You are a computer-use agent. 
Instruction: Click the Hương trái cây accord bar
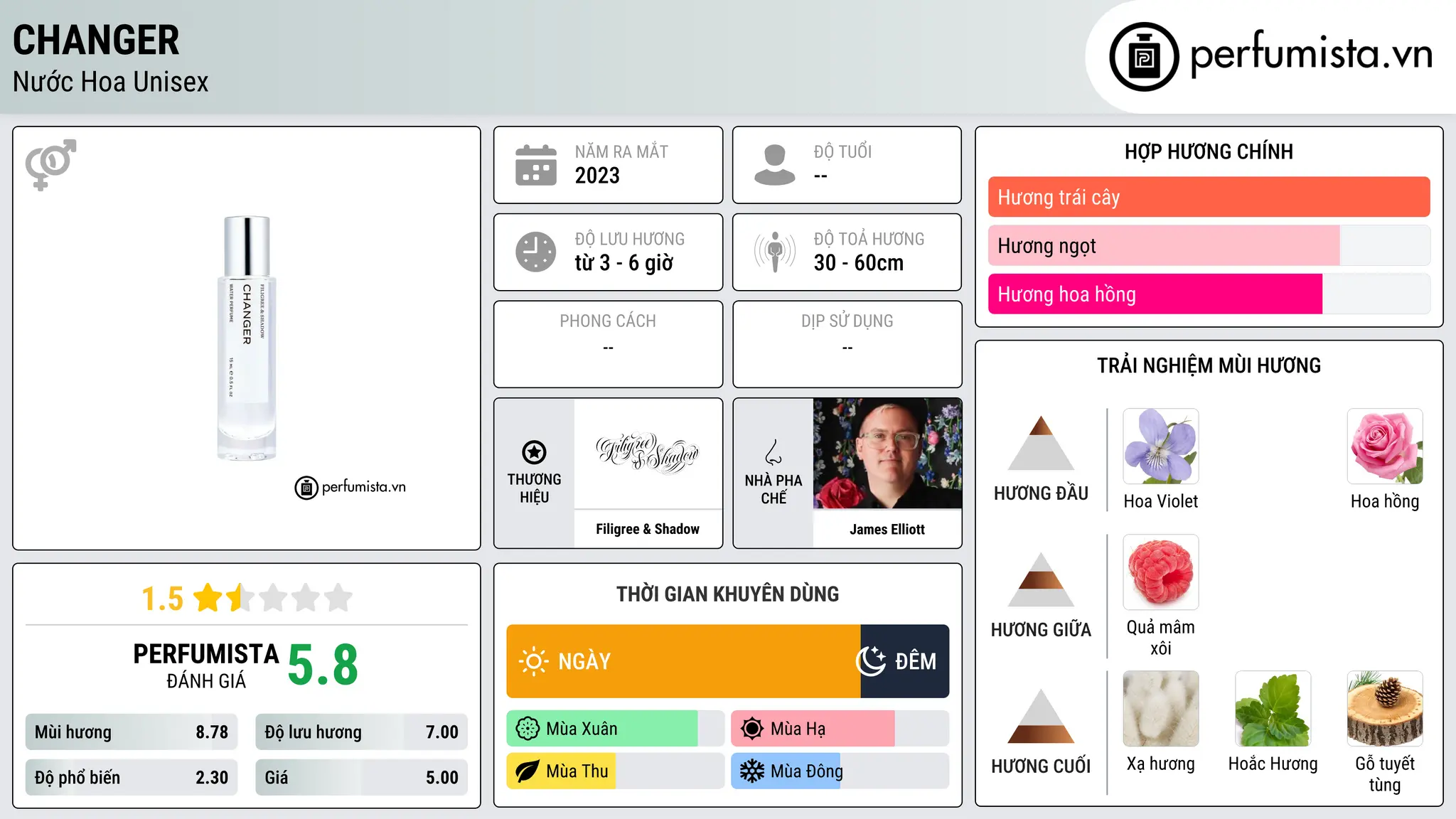[1209, 197]
